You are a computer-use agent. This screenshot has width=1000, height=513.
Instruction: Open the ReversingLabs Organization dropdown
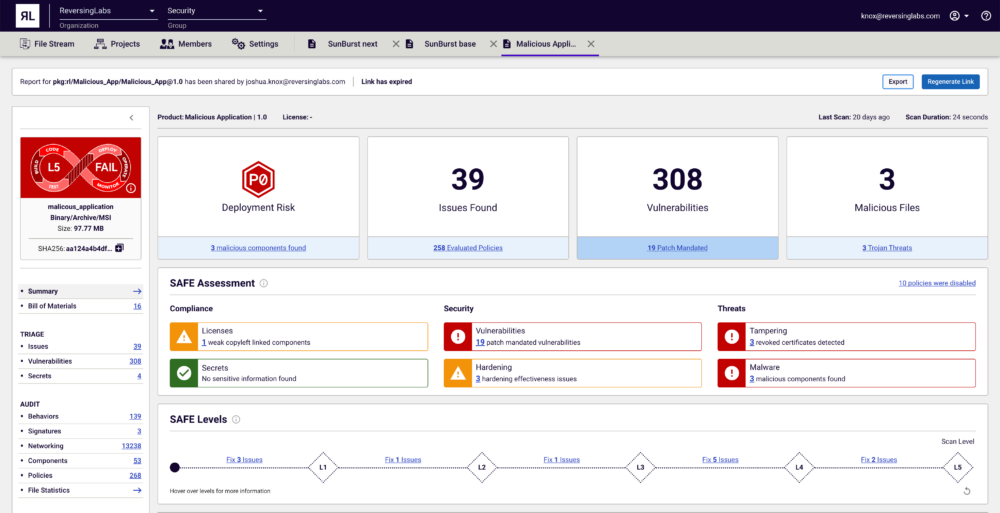[107, 11]
